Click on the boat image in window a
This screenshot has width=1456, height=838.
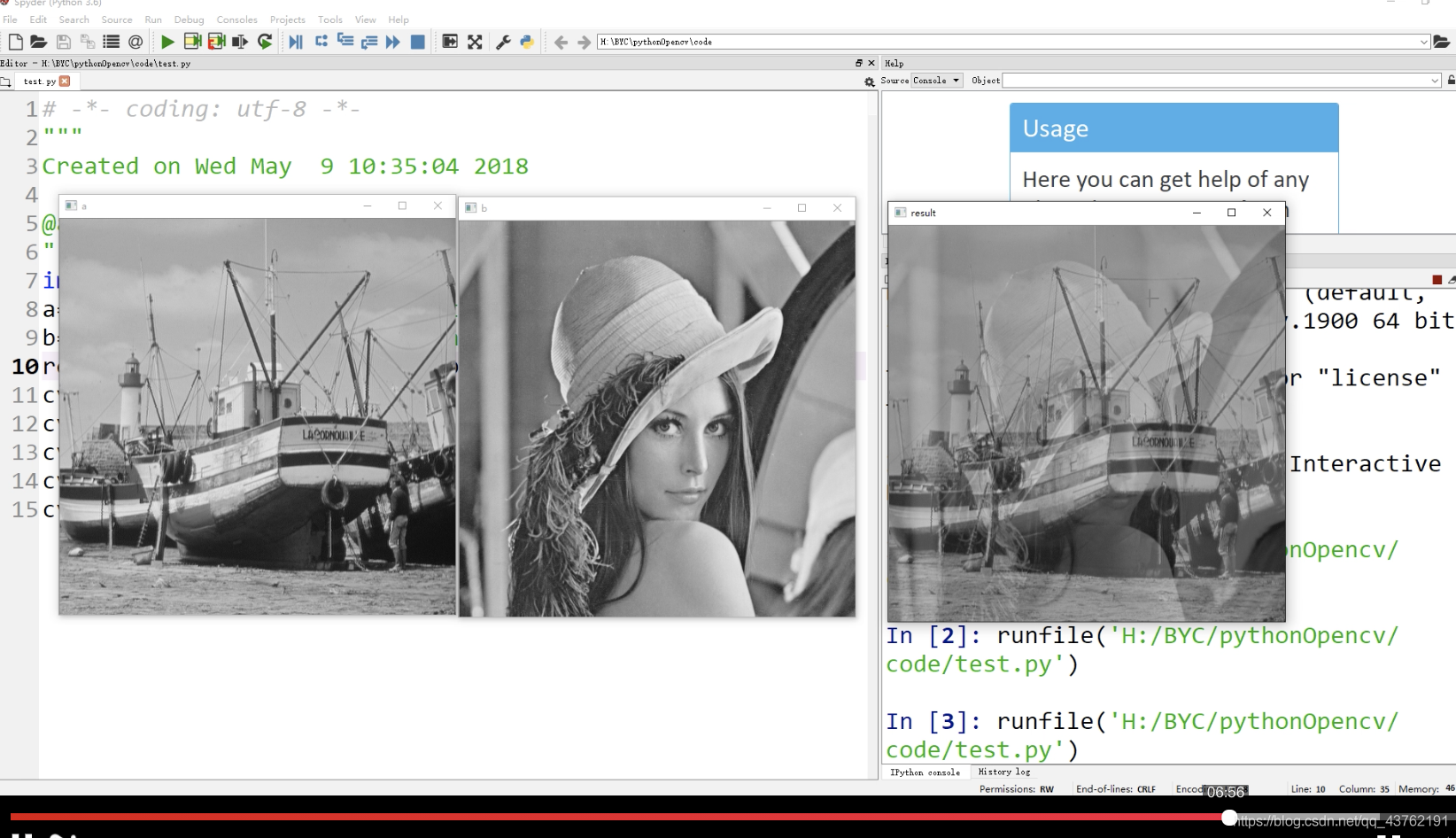point(258,415)
